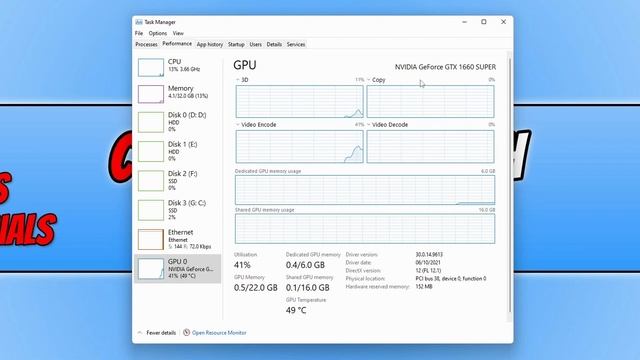Open the File menu

pos(139,33)
